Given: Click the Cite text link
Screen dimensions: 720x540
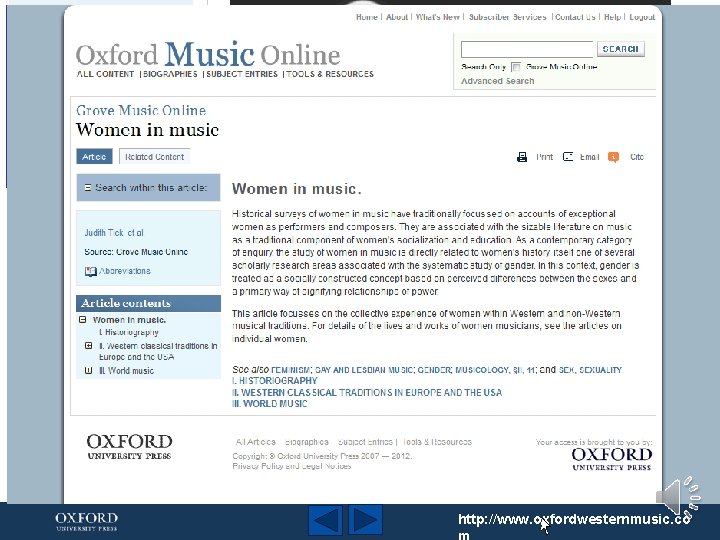Looking at the screenshot, I should pyautogui.click(x=637, y=157).
